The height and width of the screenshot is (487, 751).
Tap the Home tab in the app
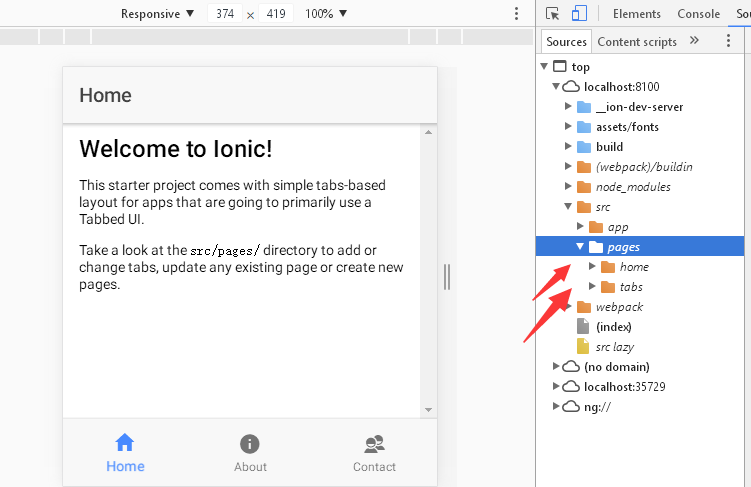[125, 453]
